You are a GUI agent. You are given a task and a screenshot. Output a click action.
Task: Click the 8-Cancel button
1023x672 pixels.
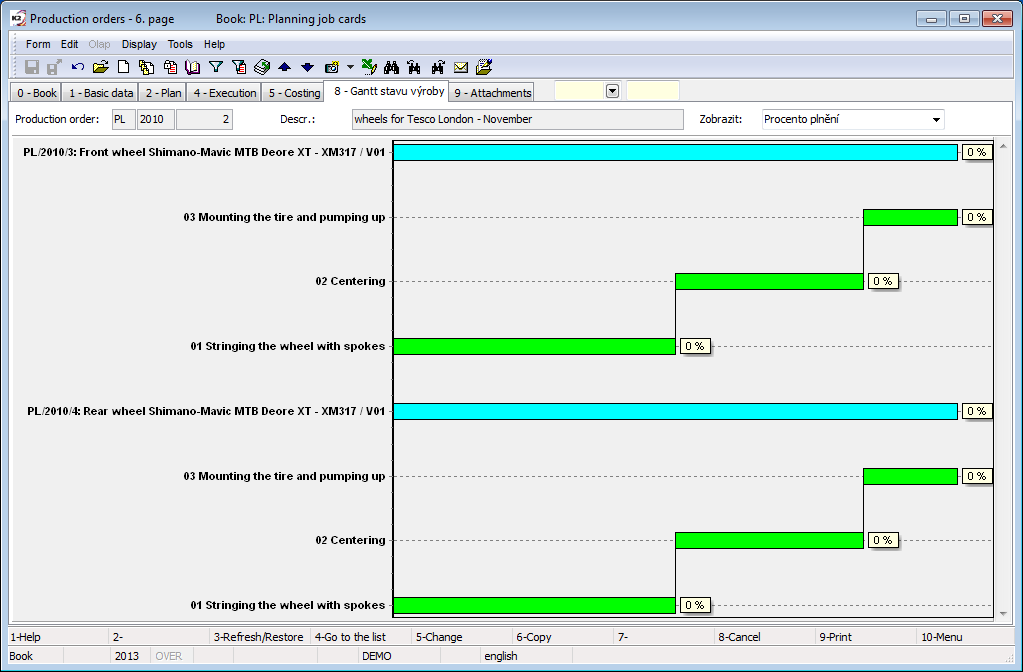tap(764, 637)
